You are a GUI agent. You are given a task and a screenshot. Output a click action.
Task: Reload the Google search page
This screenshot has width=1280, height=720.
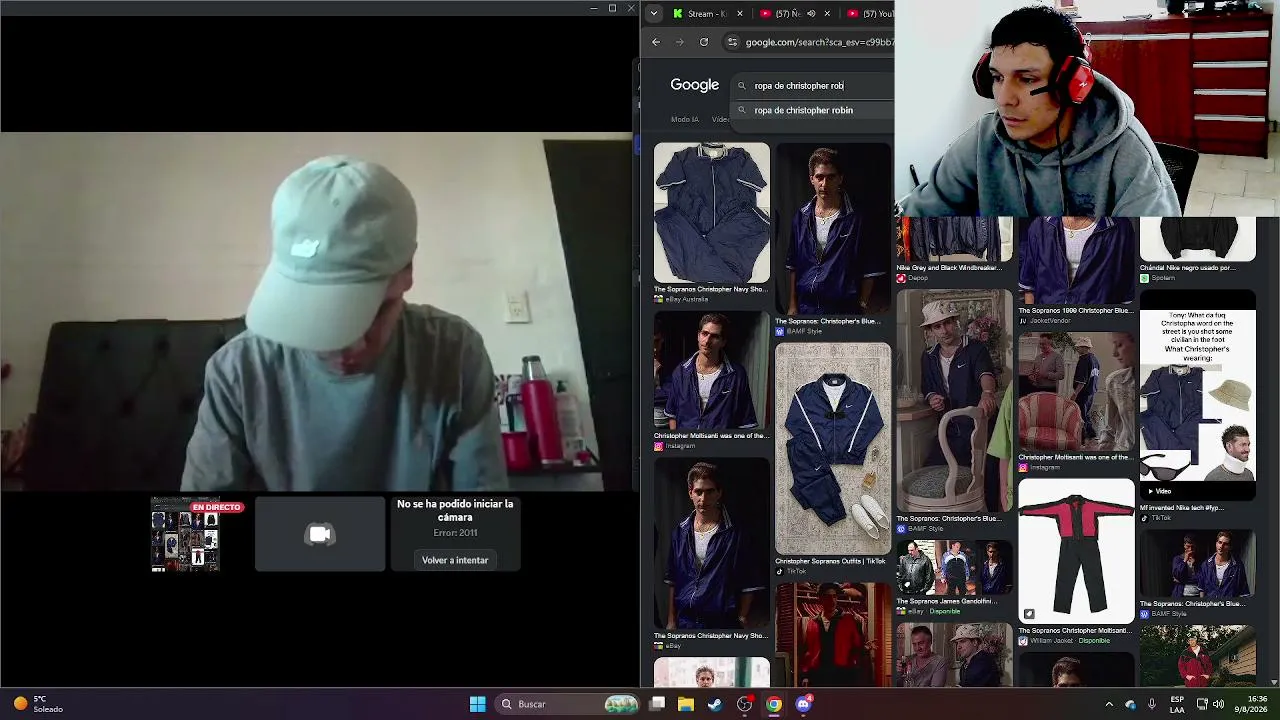(x=704, y=42)
